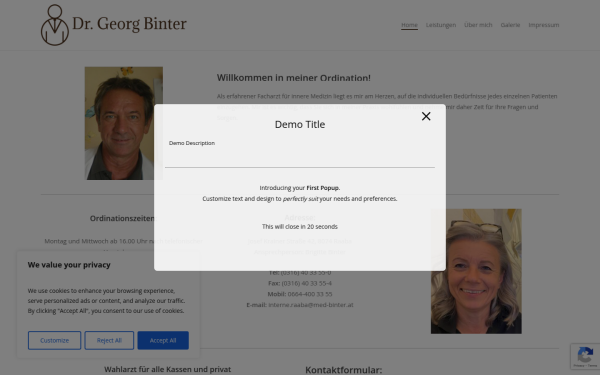This screenshot has height=375, width=600.
Task: Open the Home menu item
Action: pyautogui.click(x=409, y=25)
